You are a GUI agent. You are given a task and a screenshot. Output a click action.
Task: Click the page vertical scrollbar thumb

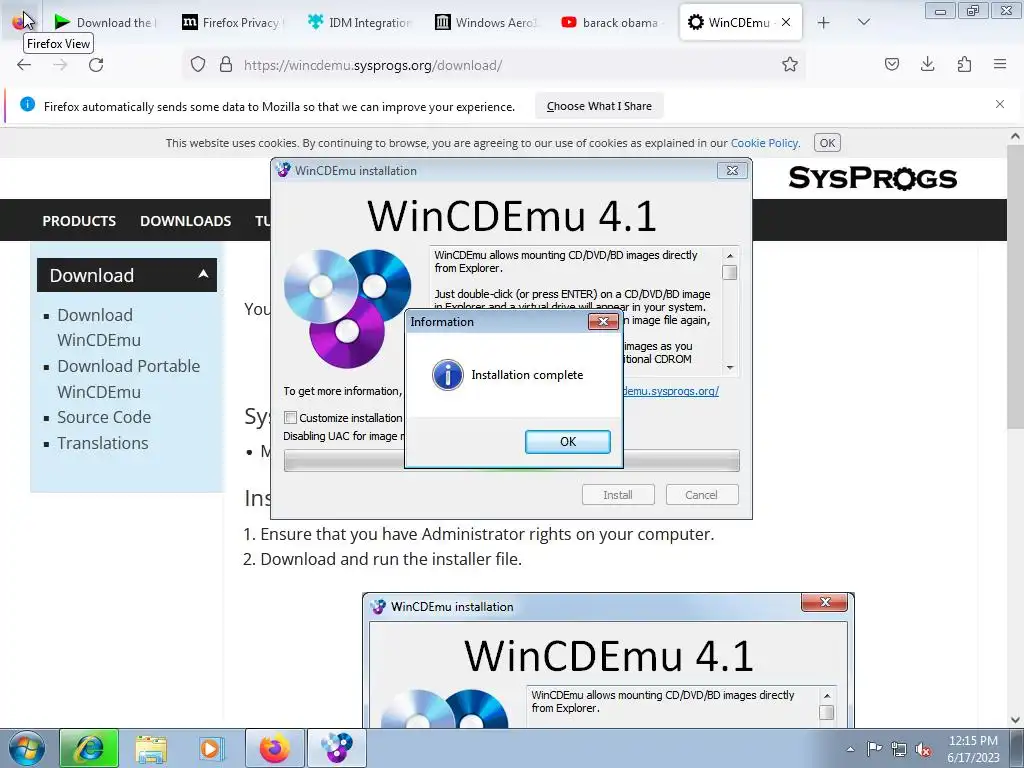click(x=1014, y=286)
